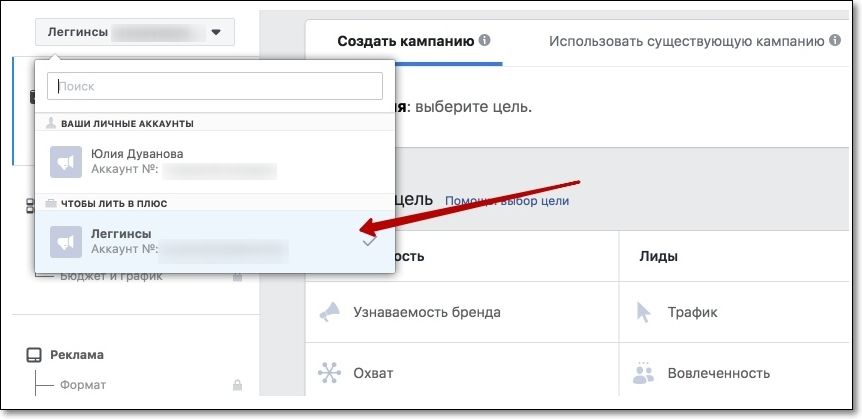Viewport: 862px width, 419px height.
Task: Select the Юлия Дуванова personal account
Action: pos(215,162)
